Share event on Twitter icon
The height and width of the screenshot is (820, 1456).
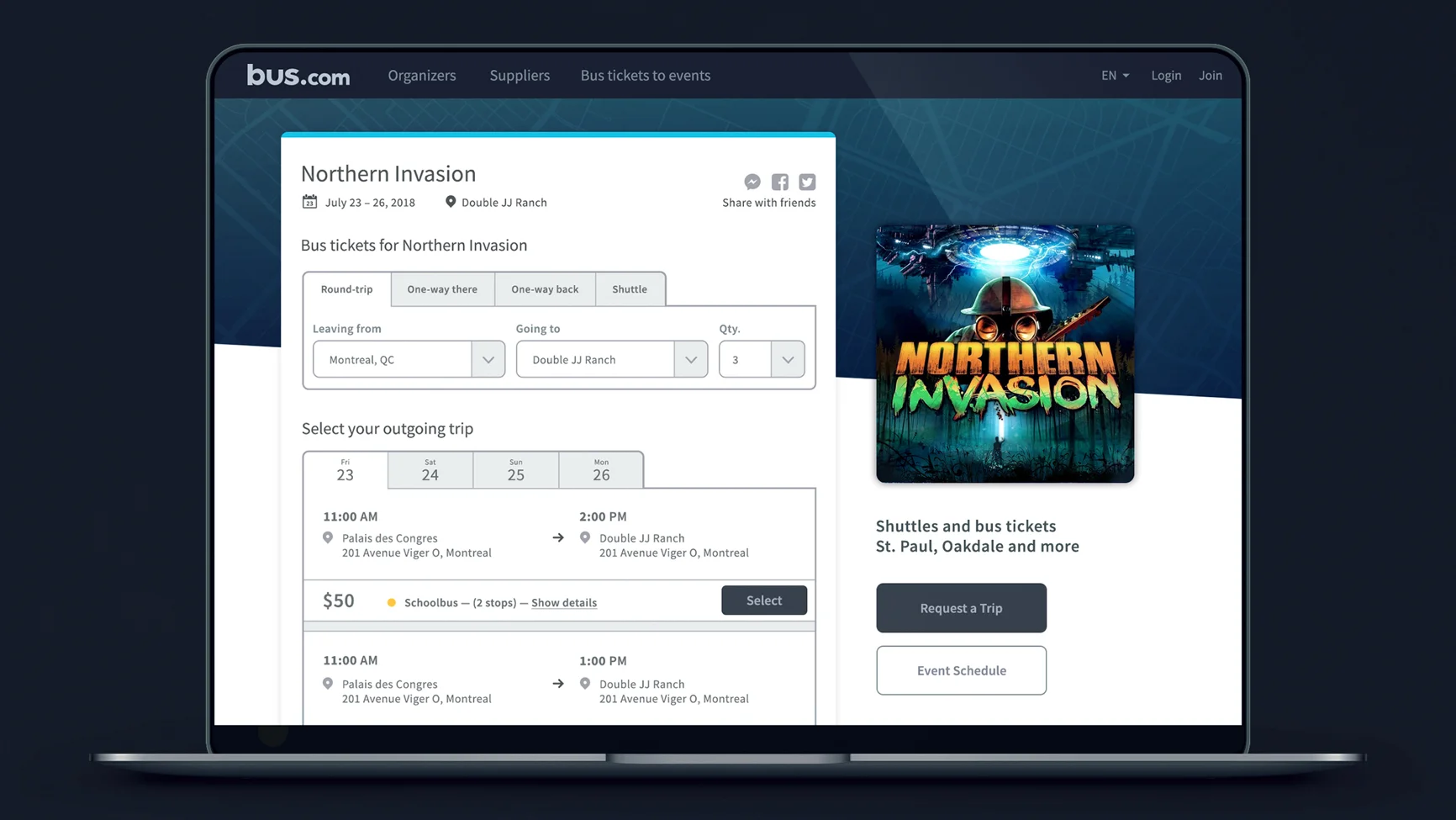(x=807, y=182)
